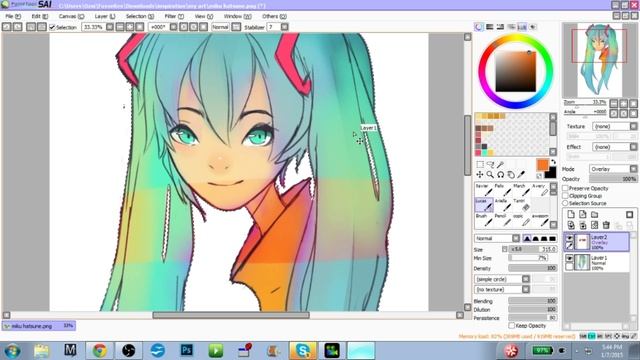Choose the Tantri eraser preset
This screenshot has height=360, width=640.
(x=521, y=205)
